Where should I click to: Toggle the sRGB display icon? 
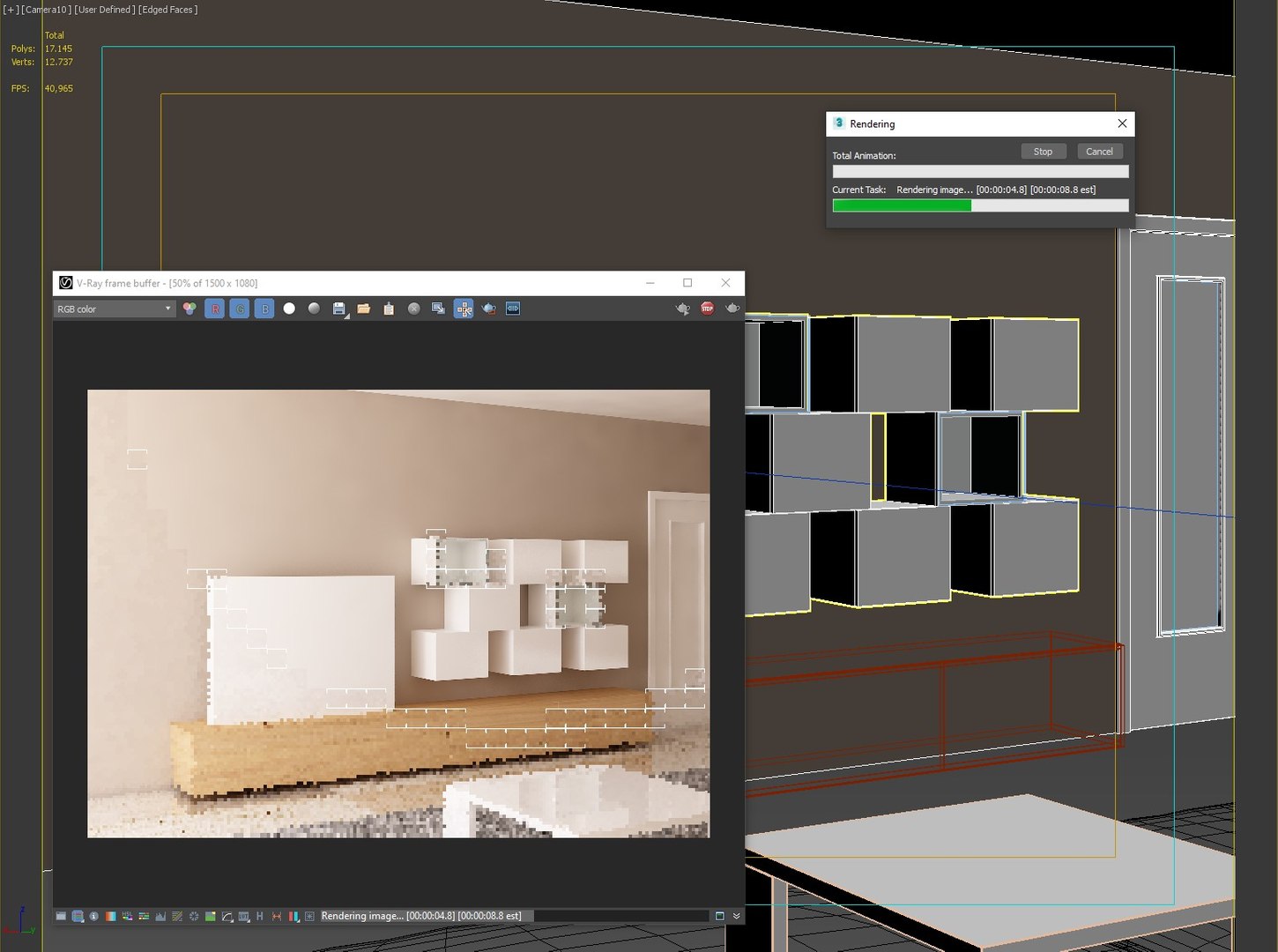click(x=227, y=916)
